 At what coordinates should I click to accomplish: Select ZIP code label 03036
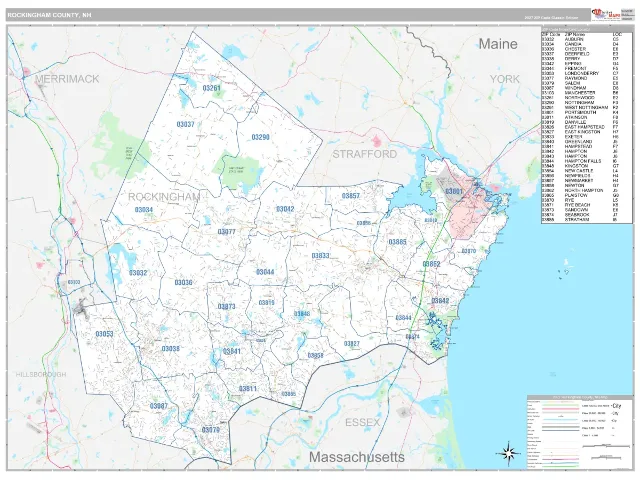pyautogui.click(x=183, y=282)
